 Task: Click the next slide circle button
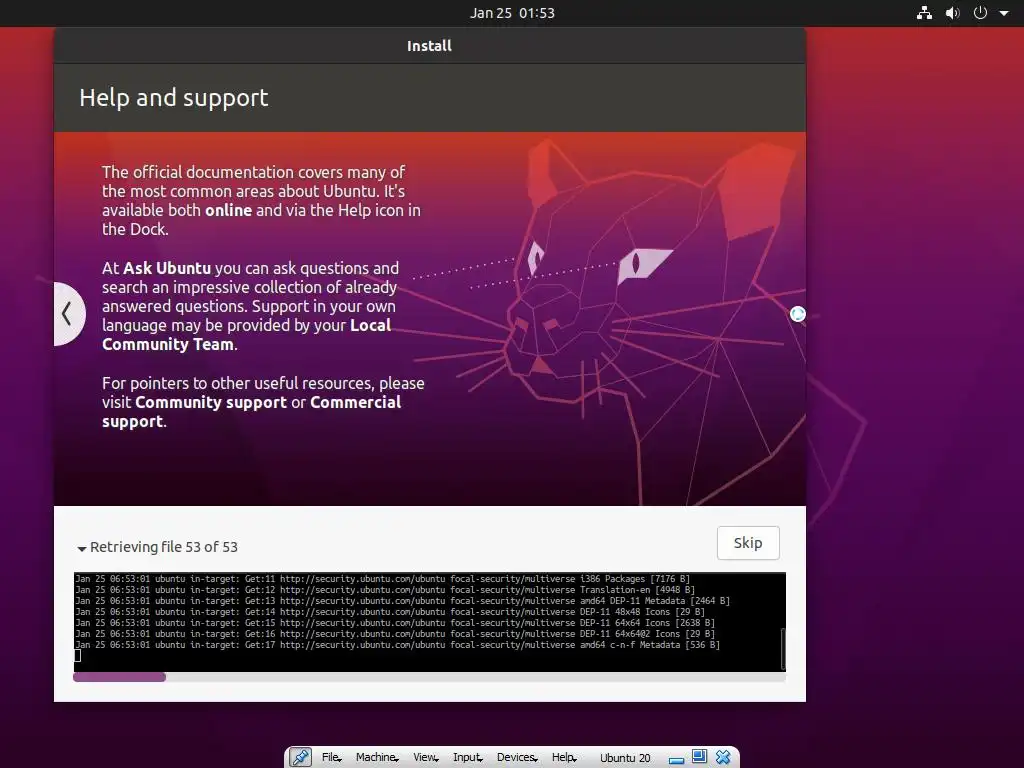[797, 314]
